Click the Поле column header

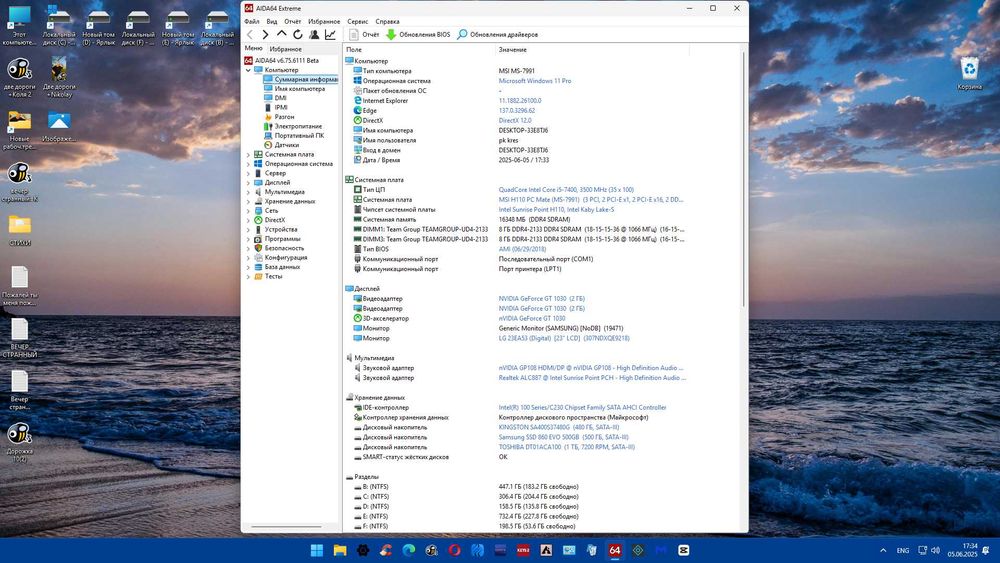click(x=354, y=50)
